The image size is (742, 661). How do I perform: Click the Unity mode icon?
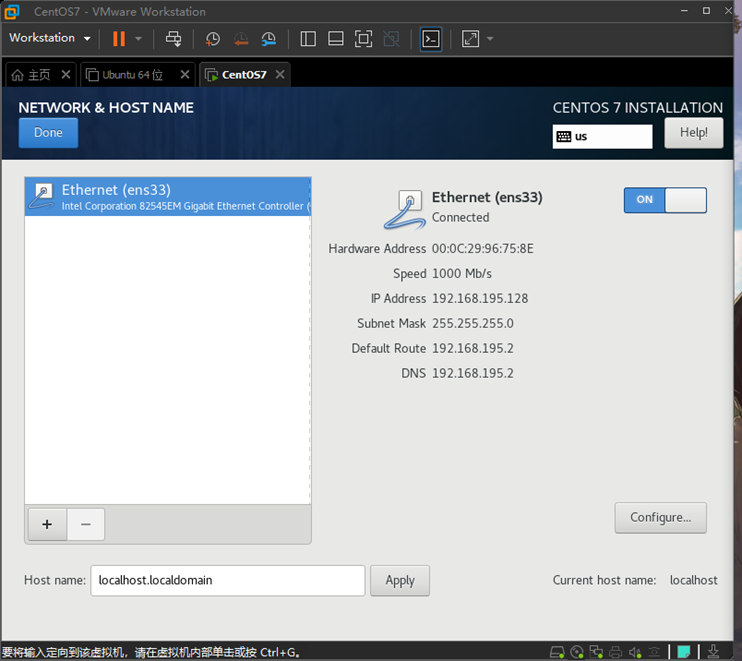391,39
